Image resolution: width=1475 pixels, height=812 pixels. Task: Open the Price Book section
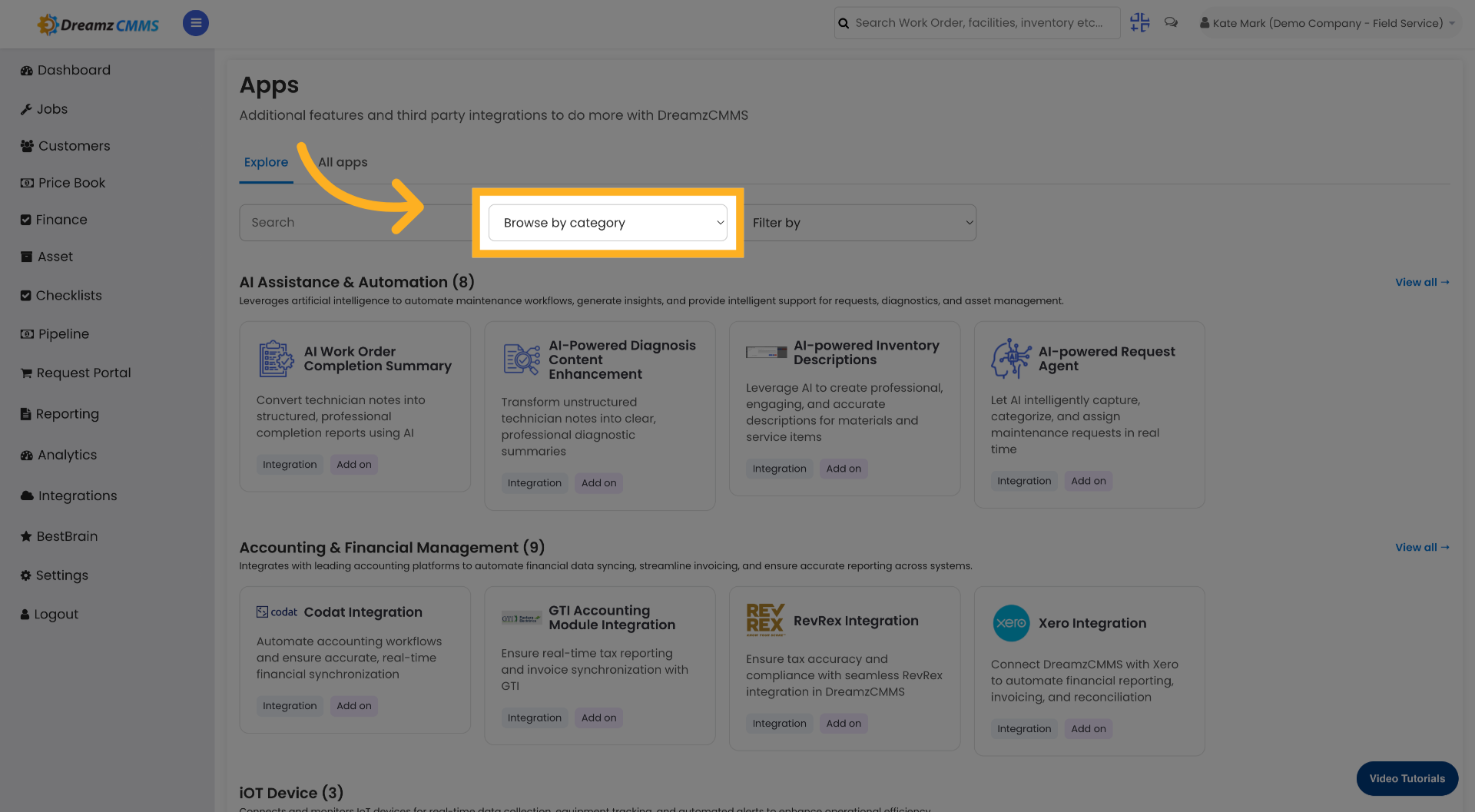(71, 182)
